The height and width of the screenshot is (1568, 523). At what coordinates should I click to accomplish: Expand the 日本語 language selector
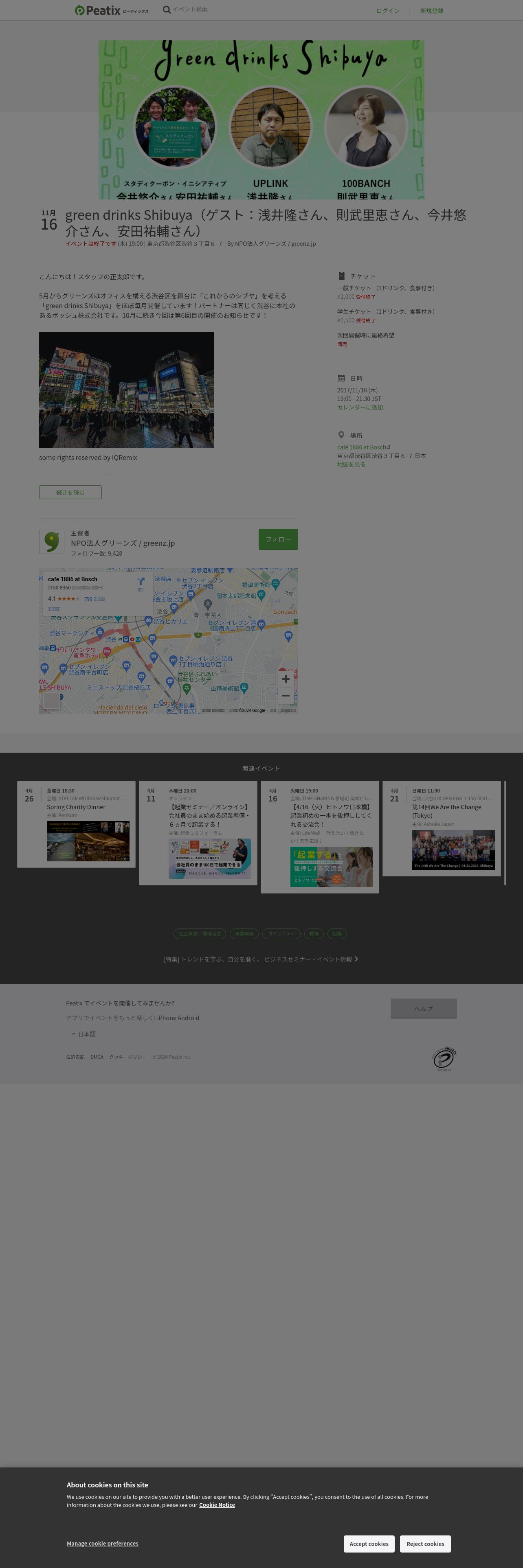84,1034
